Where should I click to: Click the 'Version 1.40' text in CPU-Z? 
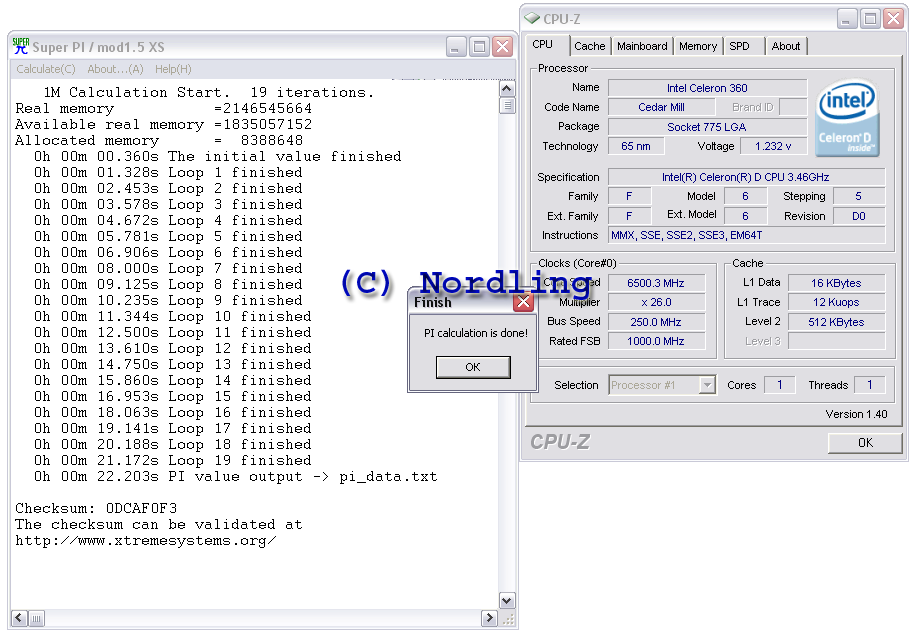pos(856,414)
